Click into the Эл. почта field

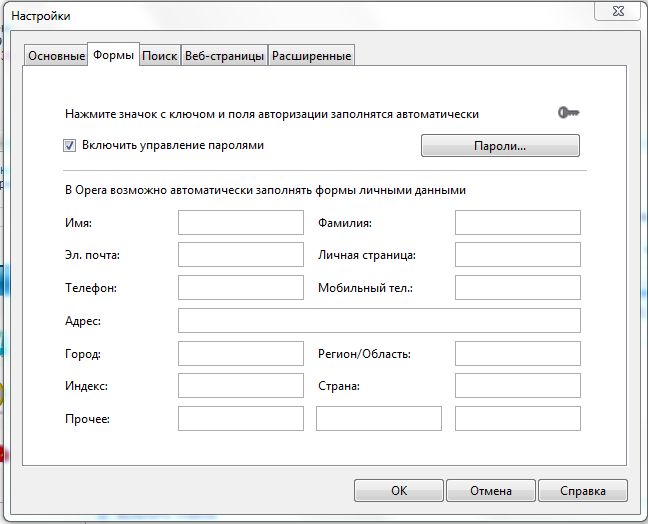tap(240, 255)
